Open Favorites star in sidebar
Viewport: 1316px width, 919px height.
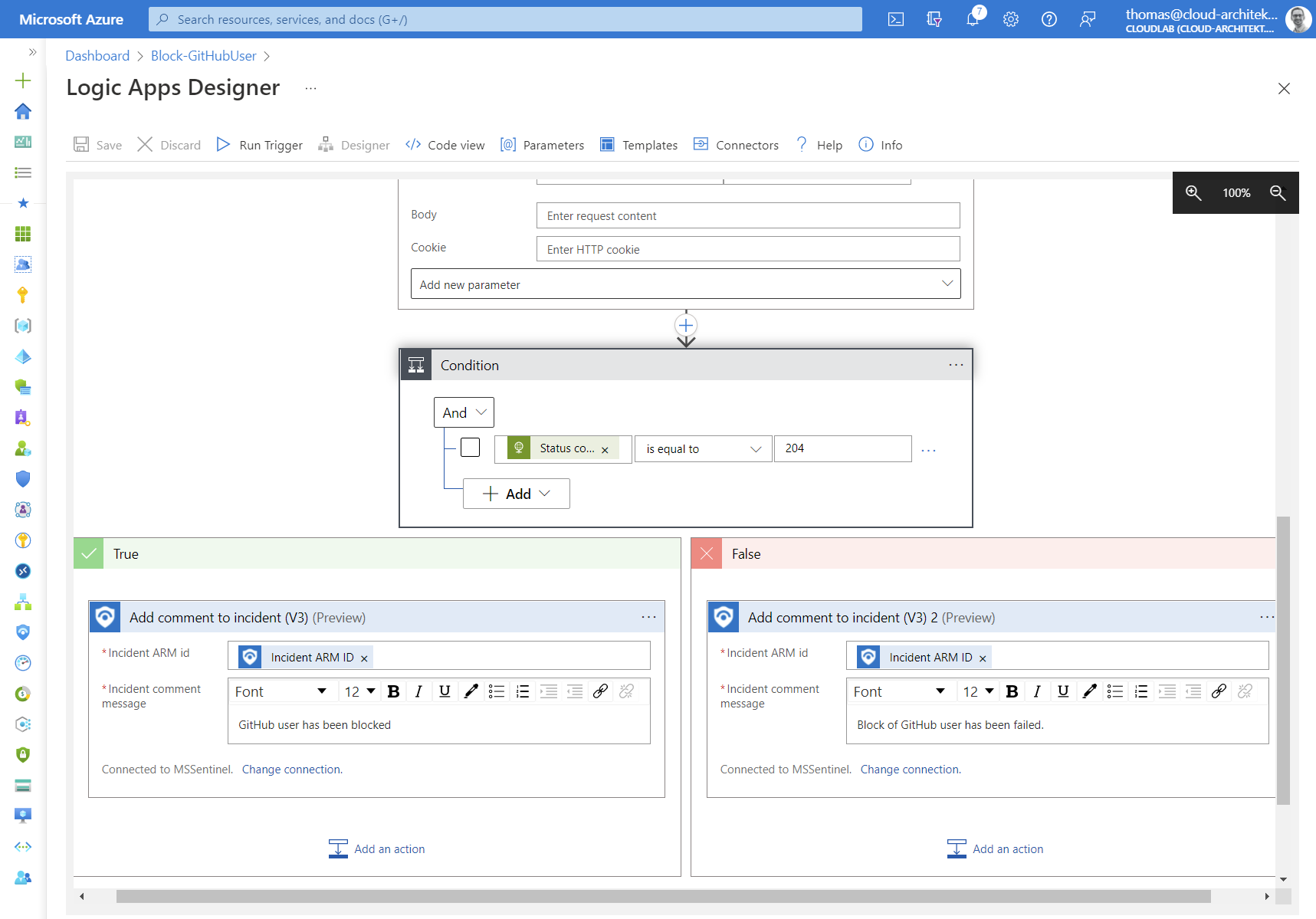point(23,203)
